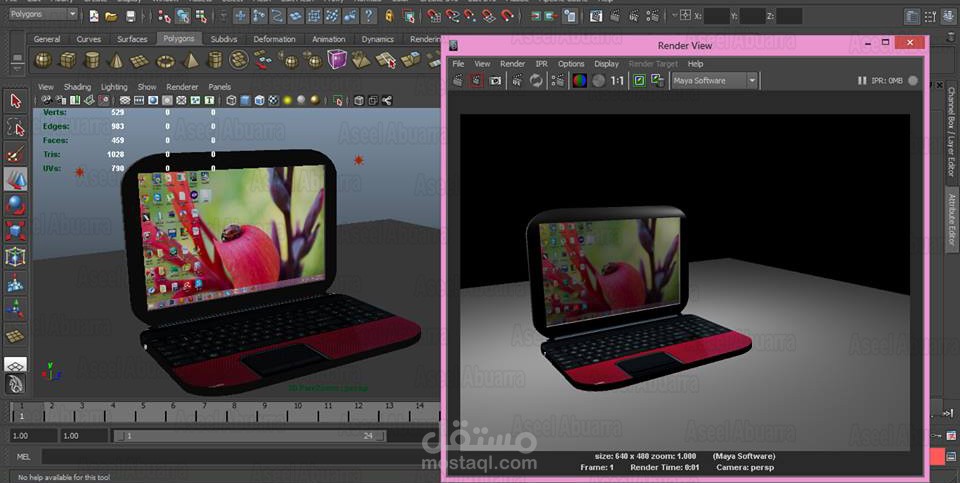Viewport: 960px width, 483px height.
Task: Select the Lasso tool in toolbox
Action: pyautogui.click(x=16, y=127)
